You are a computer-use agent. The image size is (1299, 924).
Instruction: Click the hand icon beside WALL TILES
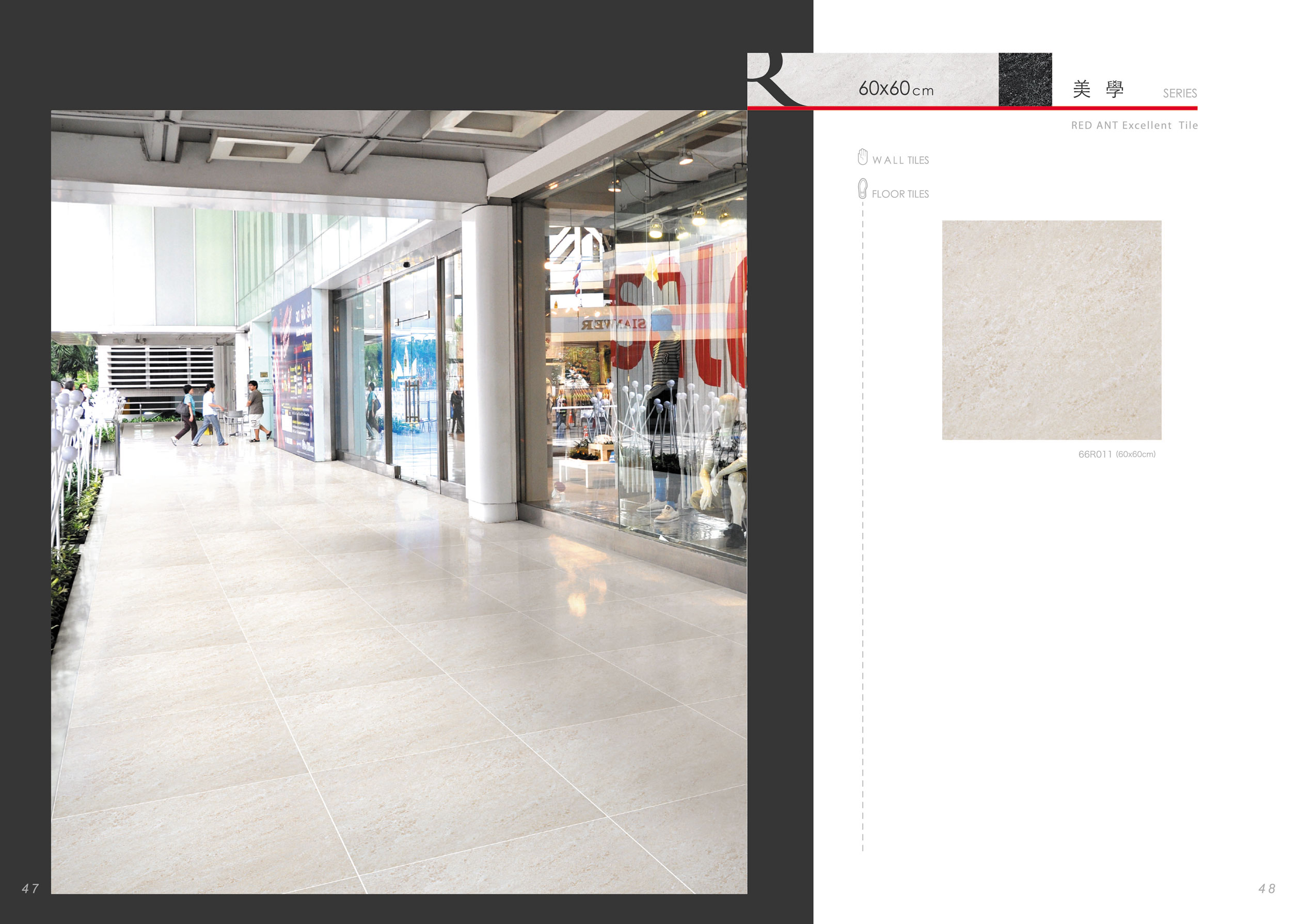[862, 156]
